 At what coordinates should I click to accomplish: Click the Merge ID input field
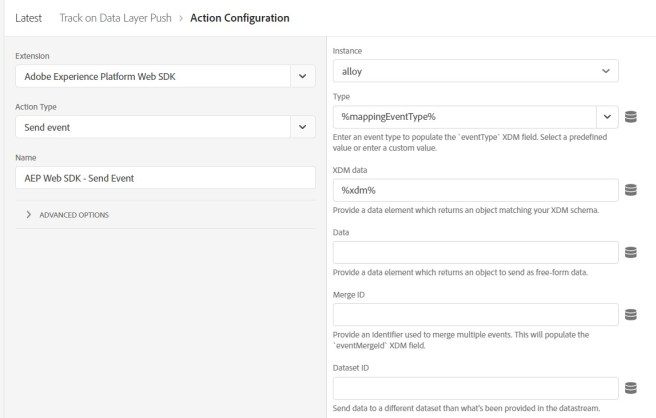pyautogui.click(x=474, y=315)
